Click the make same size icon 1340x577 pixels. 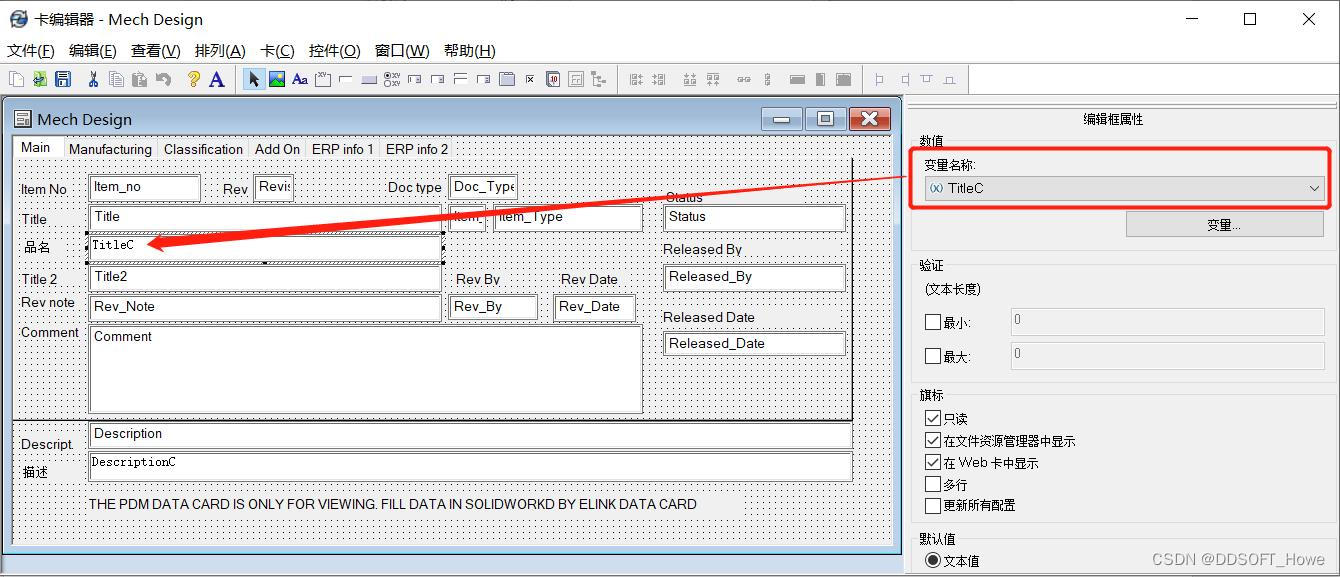click(843, 79)
